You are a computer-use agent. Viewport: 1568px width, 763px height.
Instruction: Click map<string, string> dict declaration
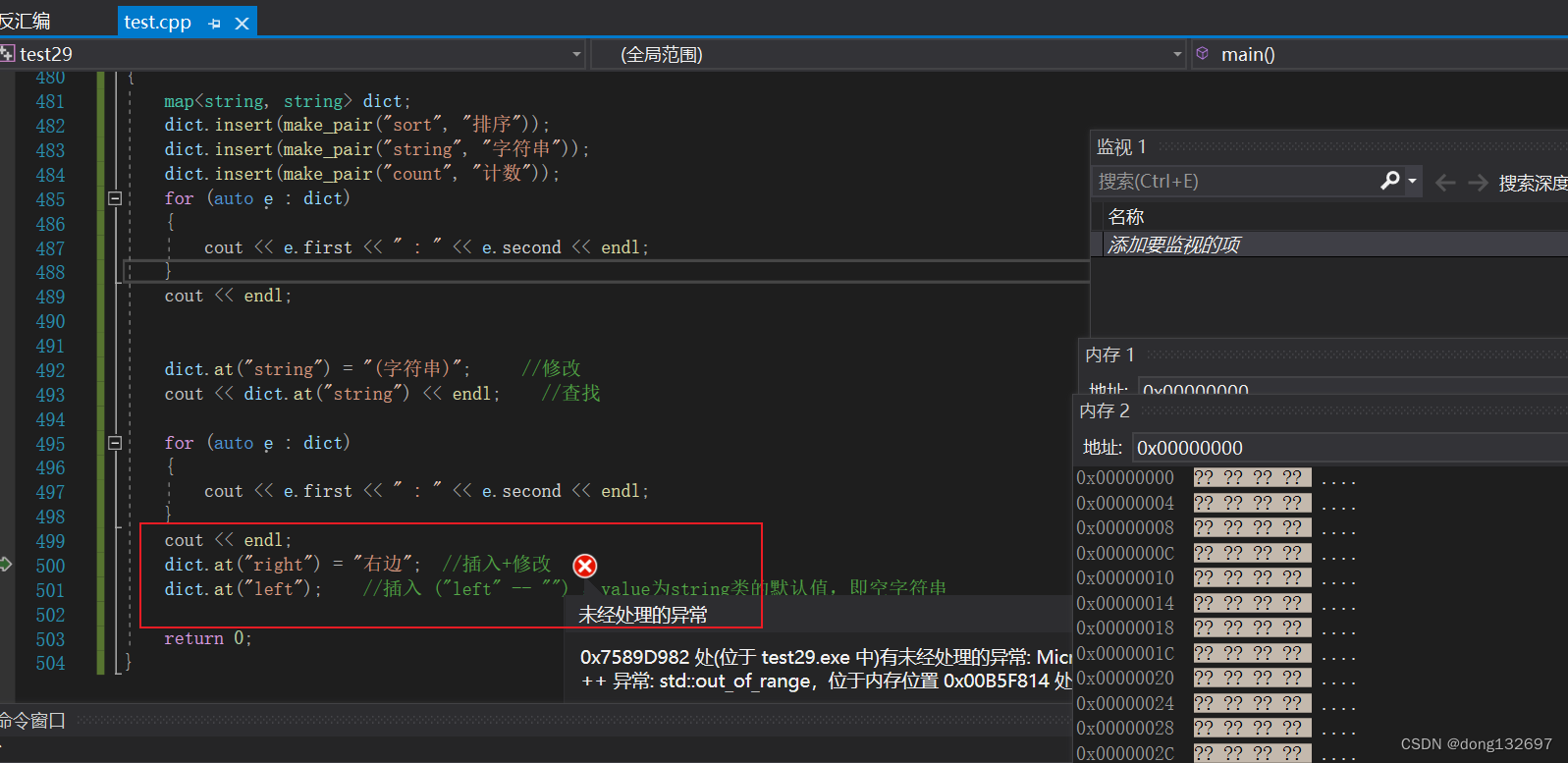[288, 101]
